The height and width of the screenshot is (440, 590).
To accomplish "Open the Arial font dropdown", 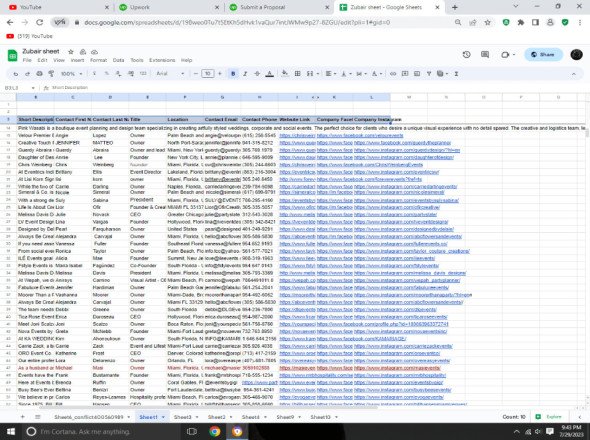I will [x=170, y=74].
